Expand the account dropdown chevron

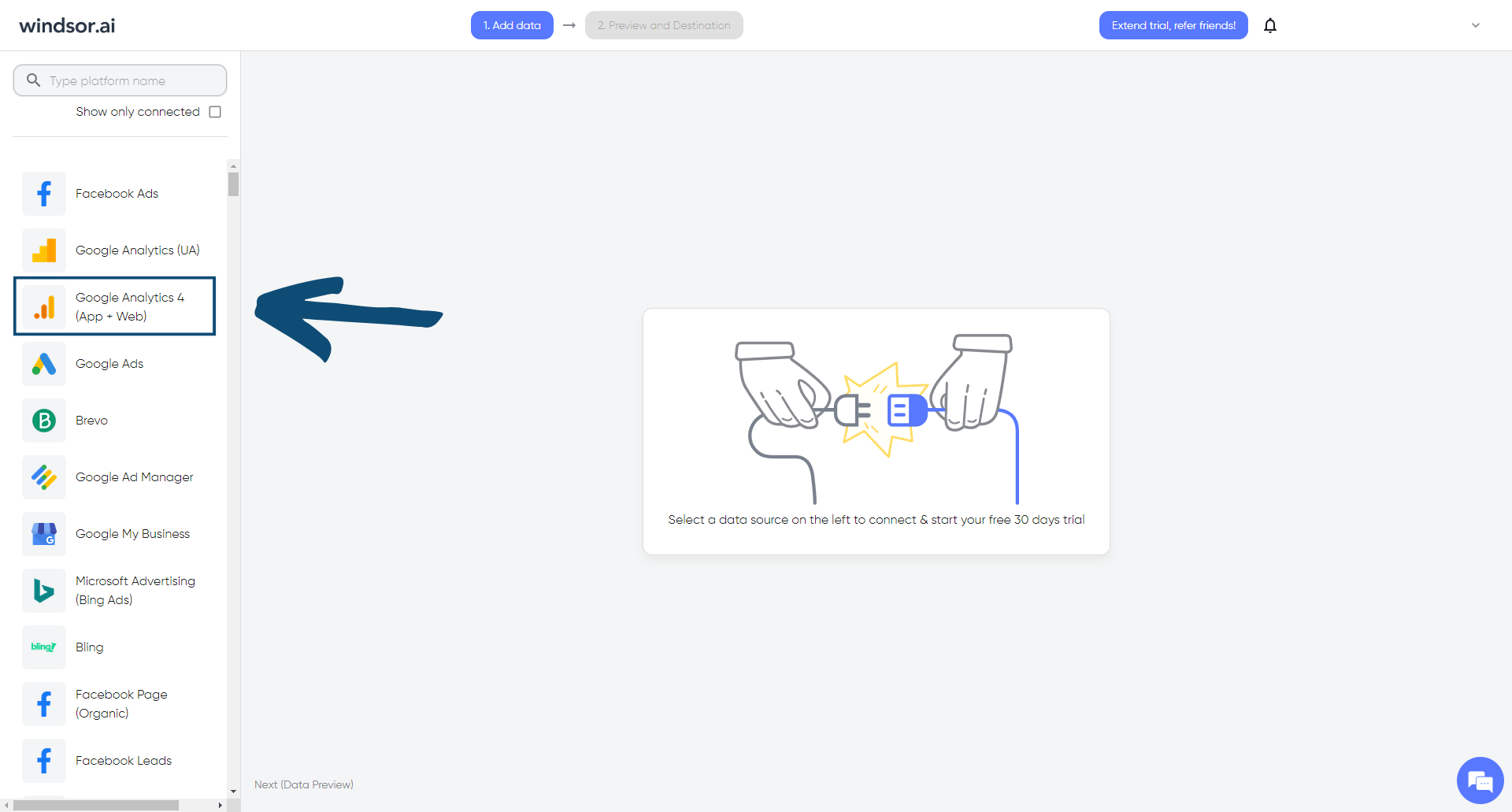1476,25
